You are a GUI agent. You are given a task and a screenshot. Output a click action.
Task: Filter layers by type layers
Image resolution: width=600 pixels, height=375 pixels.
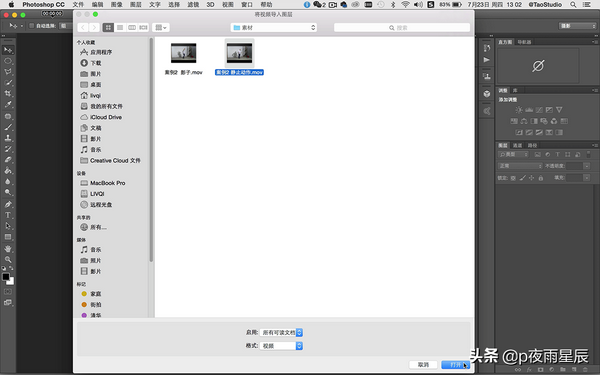[x=558, y=155]
